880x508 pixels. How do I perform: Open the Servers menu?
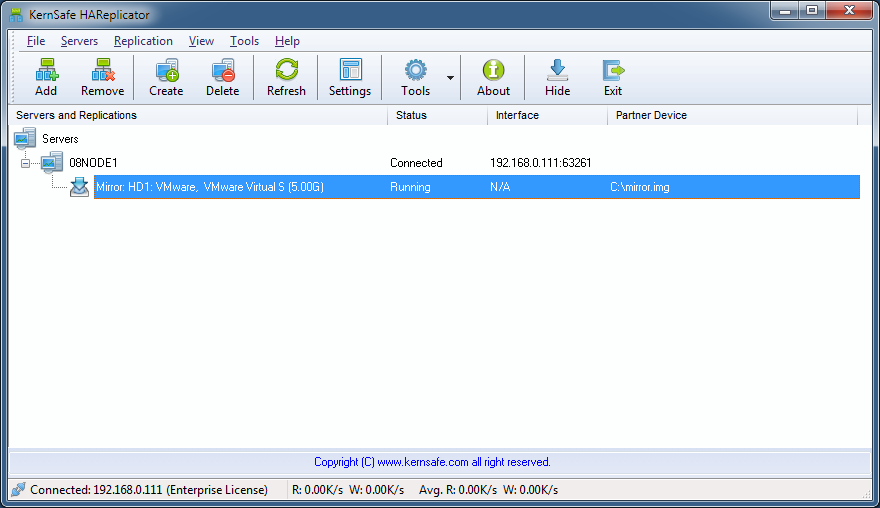79,41
